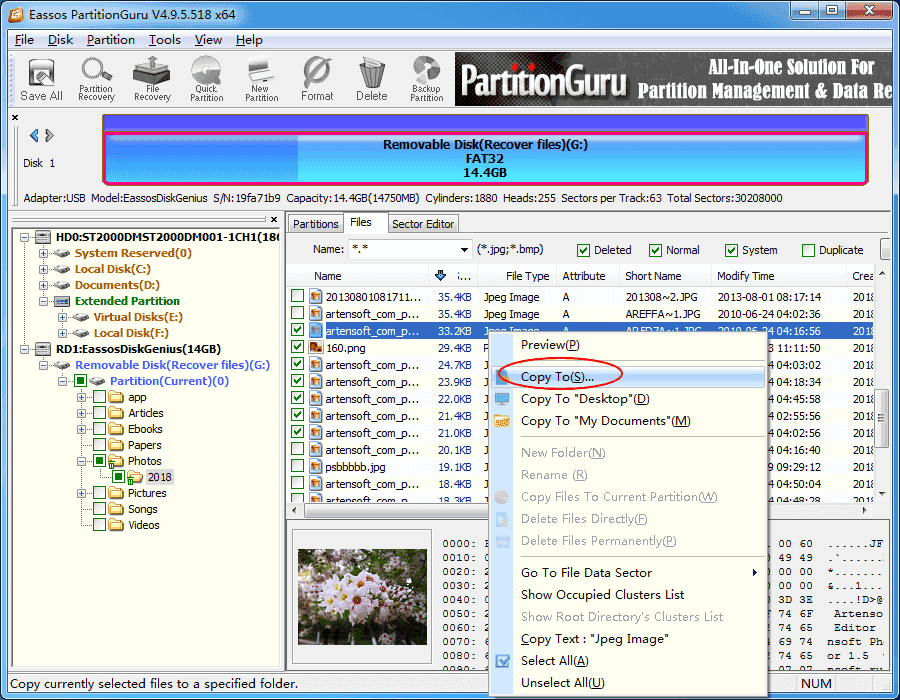This screenshot has width=900, height=700.
Task: Close the directory tree panel
Action: [274, 219]
